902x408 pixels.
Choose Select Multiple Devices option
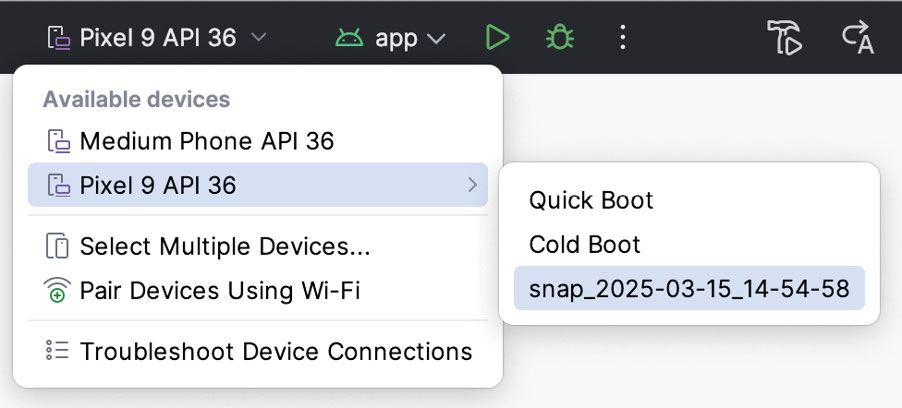[x=258, y=246]
